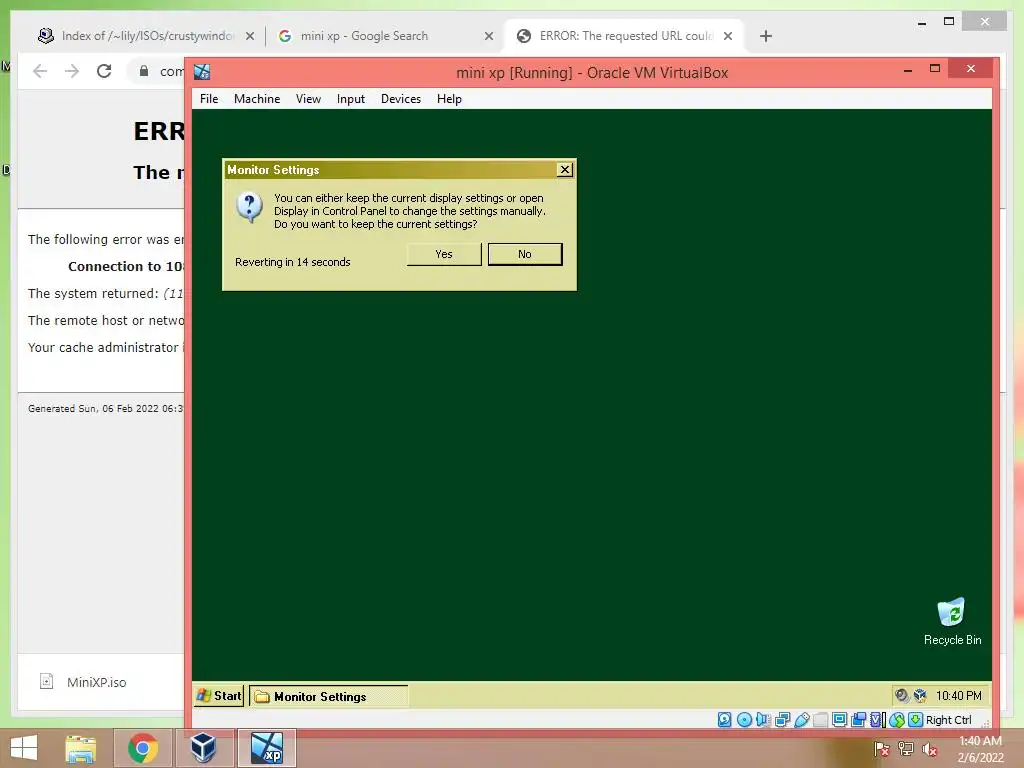Click the 'Reverting in 14 seconds' text
Image resolution: width=1024 pixels, height=768 pixels.
click(x=293, y=262)
